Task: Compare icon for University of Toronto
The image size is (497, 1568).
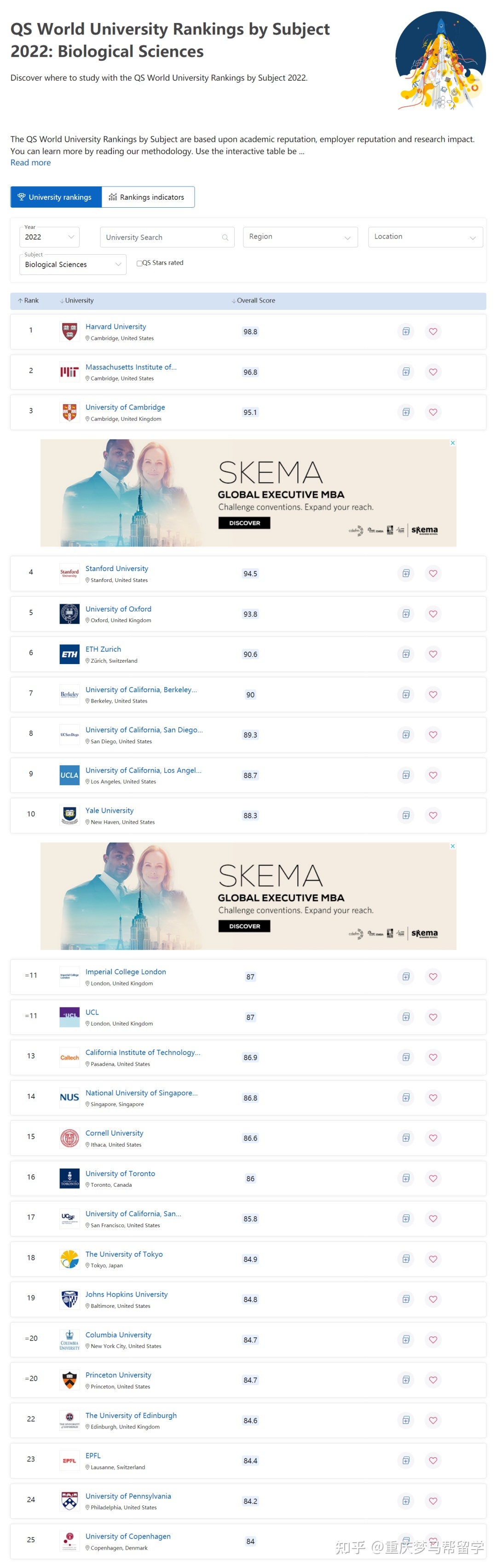Action: 406,1178
